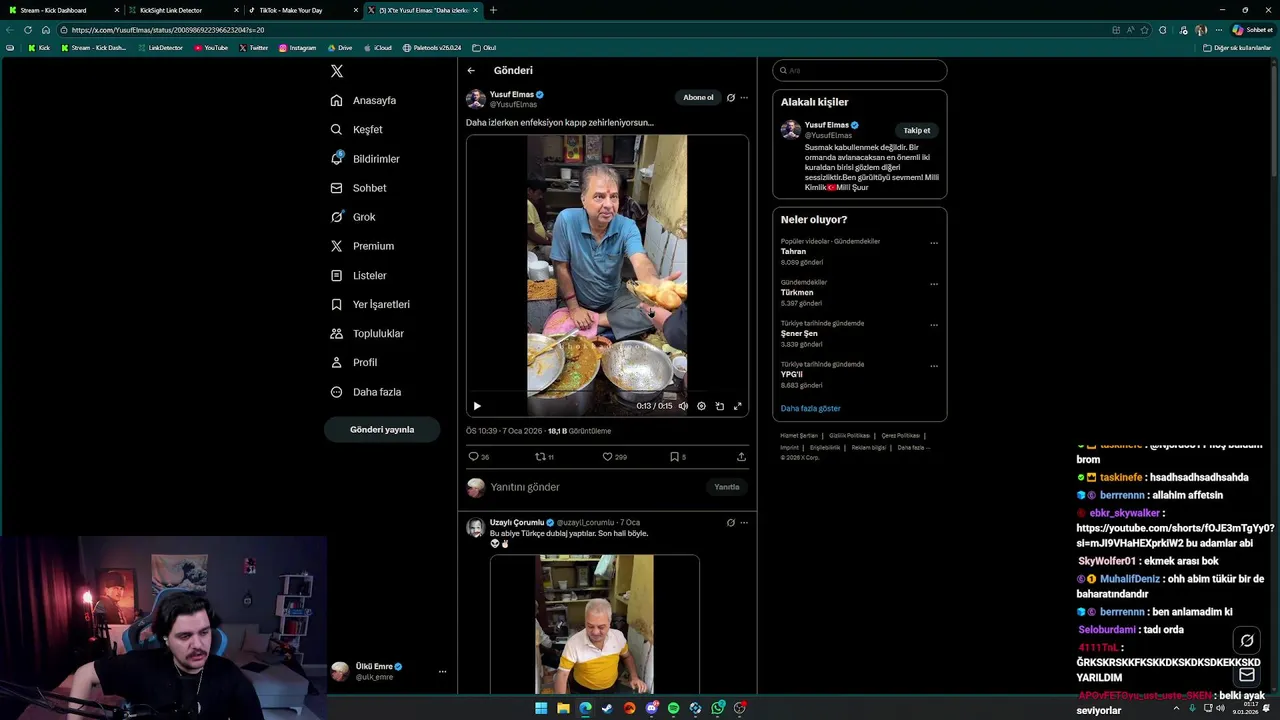Open Bildirimler notifications
The image size is (1280, 720).
coord(365,158)
